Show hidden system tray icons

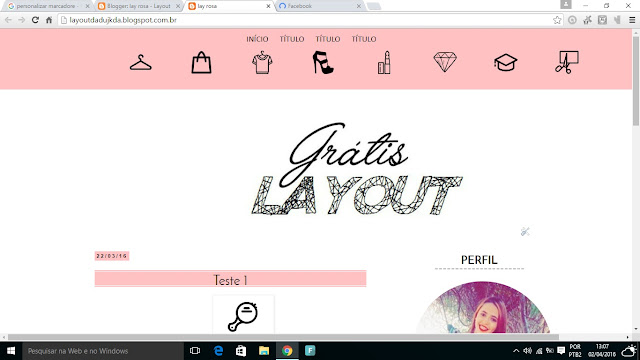click(516, 351)
